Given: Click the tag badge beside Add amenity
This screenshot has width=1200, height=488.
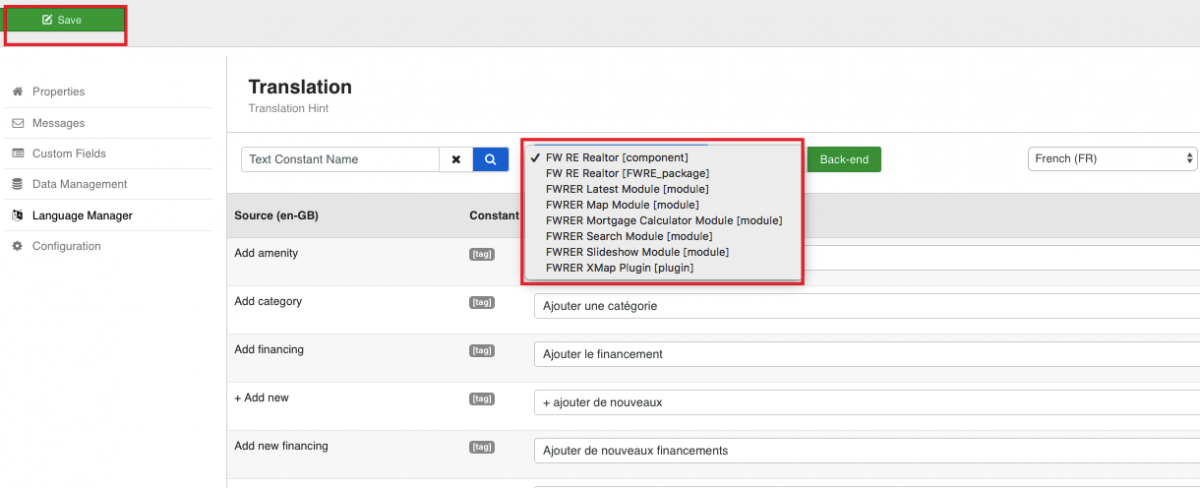Looking at the screenshot, I should [482, 254].
